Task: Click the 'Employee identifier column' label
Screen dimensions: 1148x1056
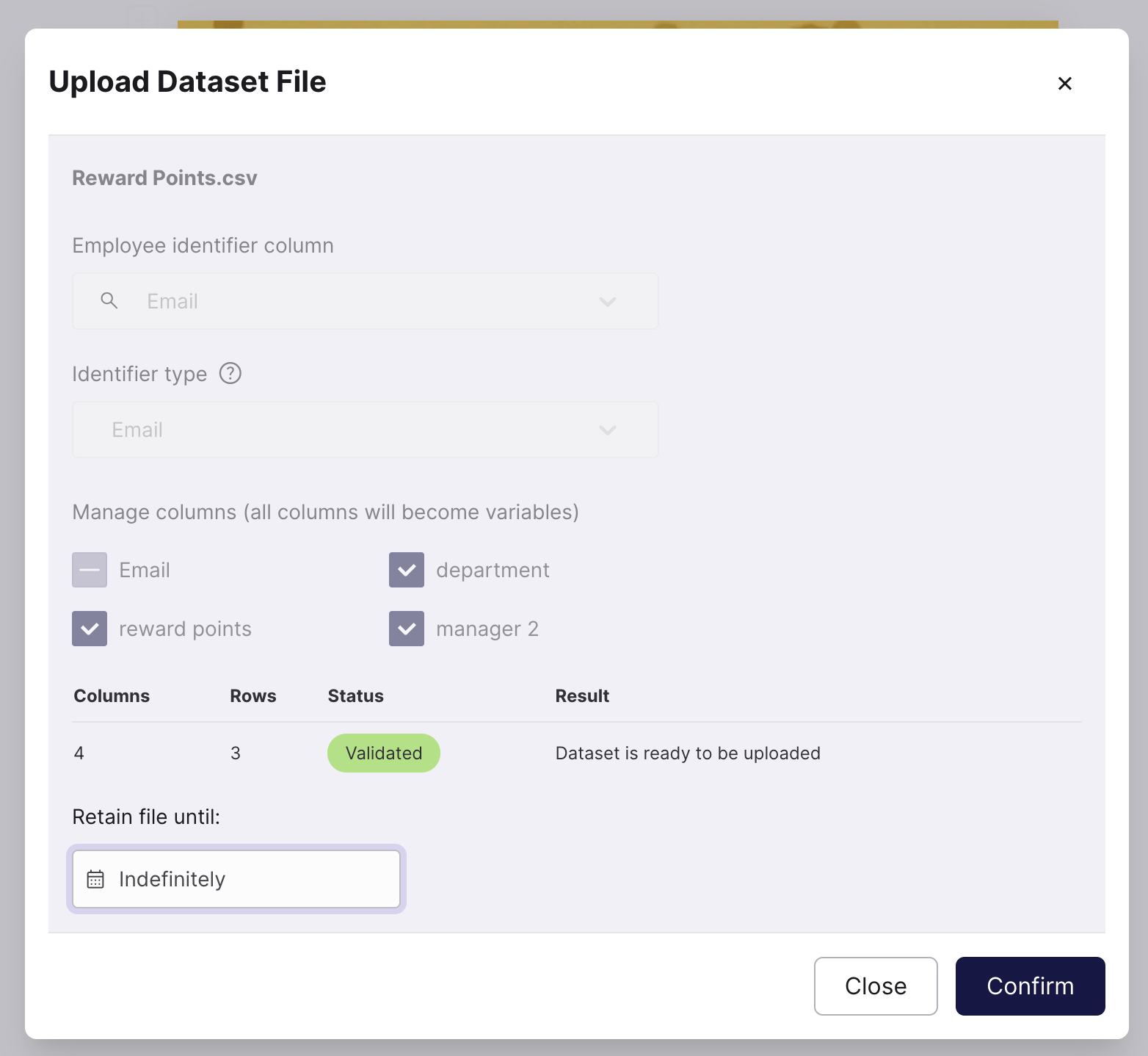Action: click(203, 245)
